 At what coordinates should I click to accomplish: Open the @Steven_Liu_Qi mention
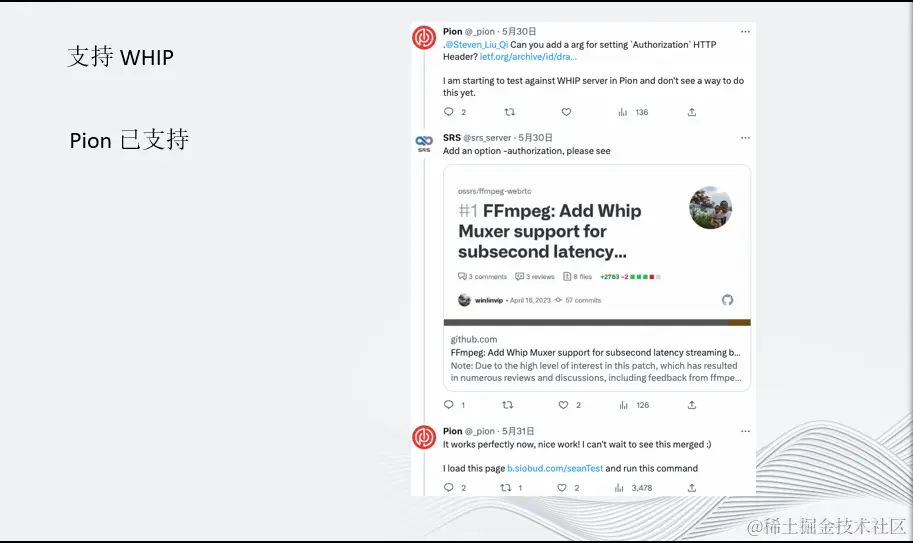coord(476,44)
